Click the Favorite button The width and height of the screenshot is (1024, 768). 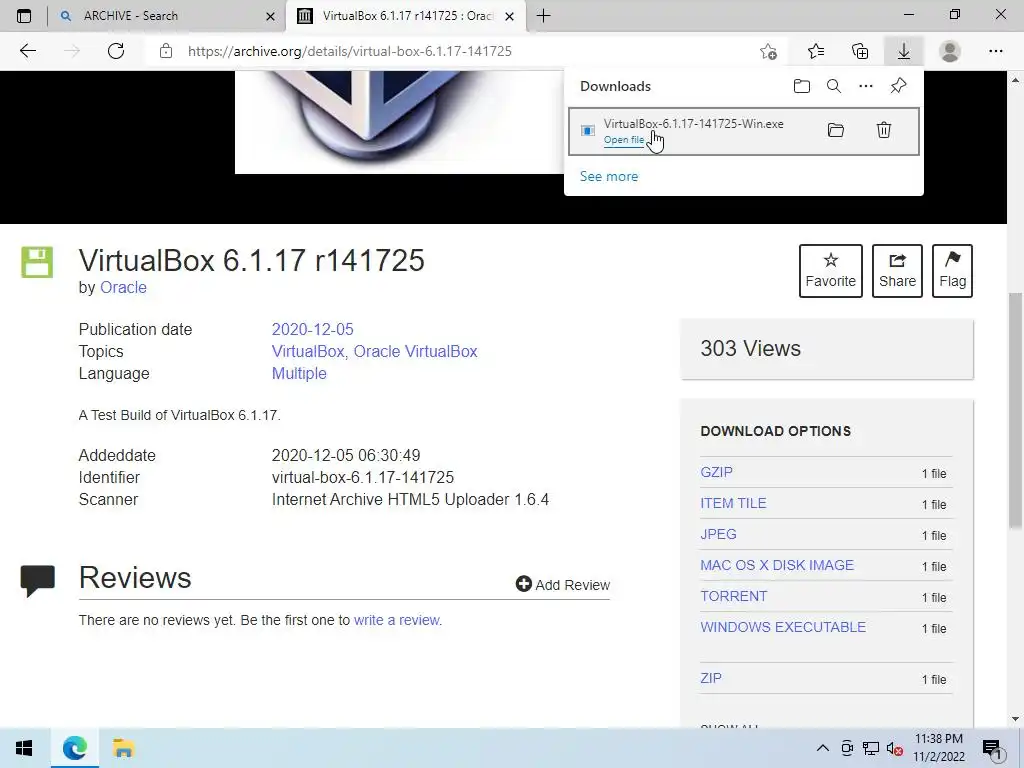click(831, 270)
